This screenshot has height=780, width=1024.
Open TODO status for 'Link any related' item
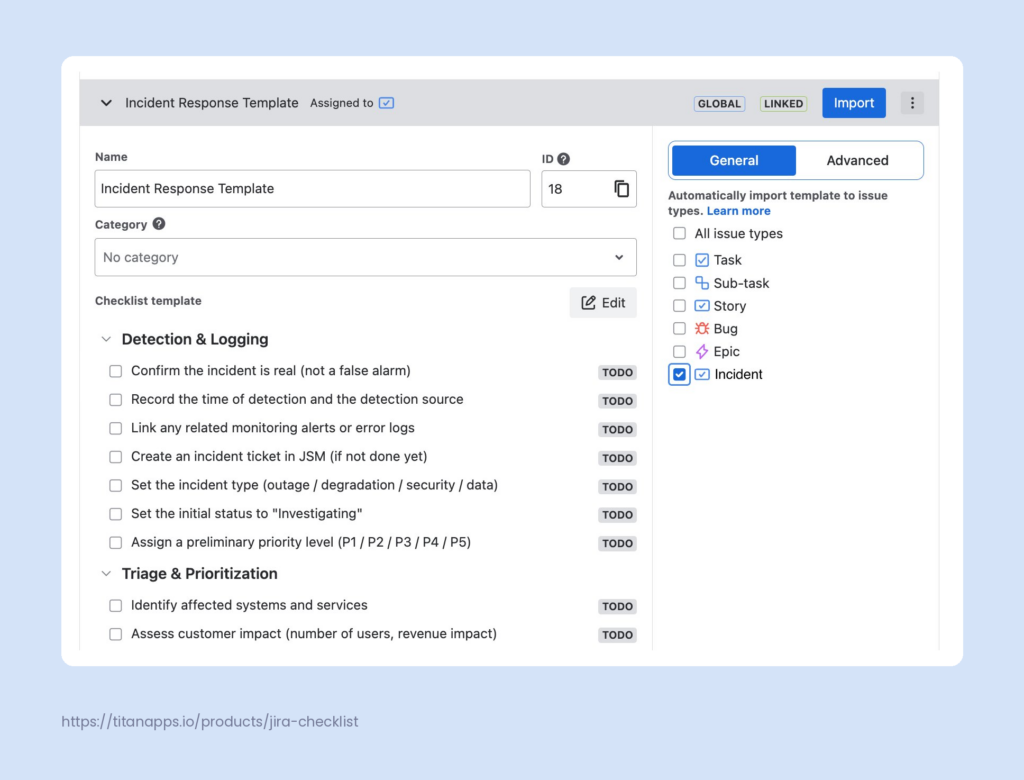pos(617,430)
